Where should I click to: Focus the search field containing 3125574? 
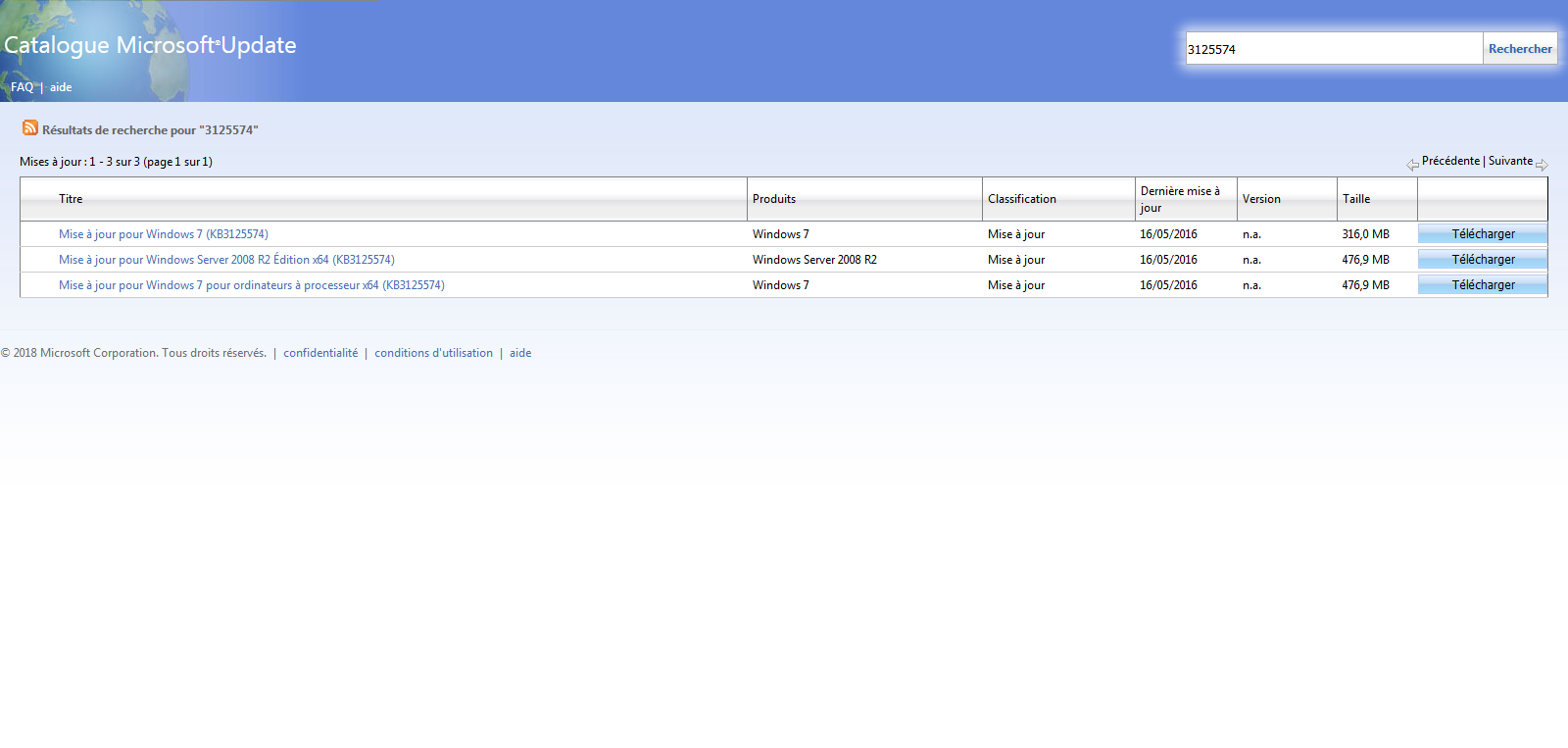[x=1334, y=49]
